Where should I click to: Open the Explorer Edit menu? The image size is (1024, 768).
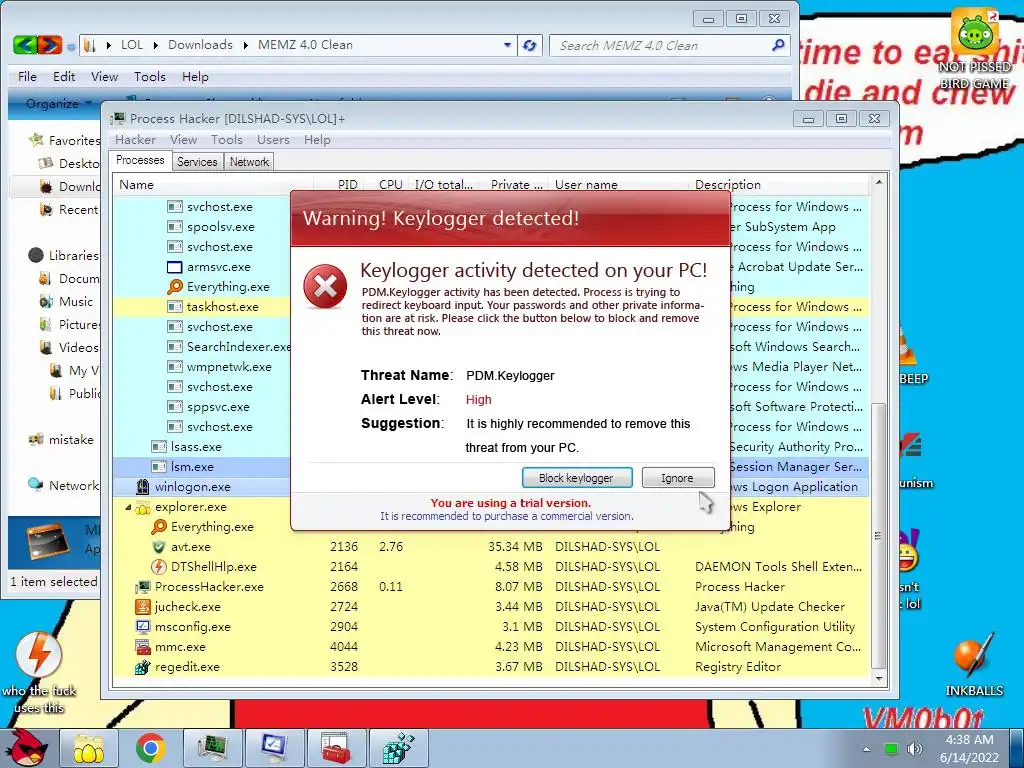click(x=64, y=76)
